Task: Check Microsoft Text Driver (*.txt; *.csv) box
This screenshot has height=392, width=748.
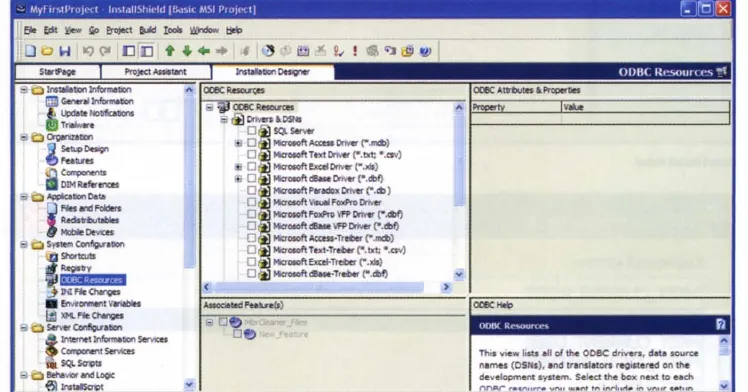Action: click(251, 155)
